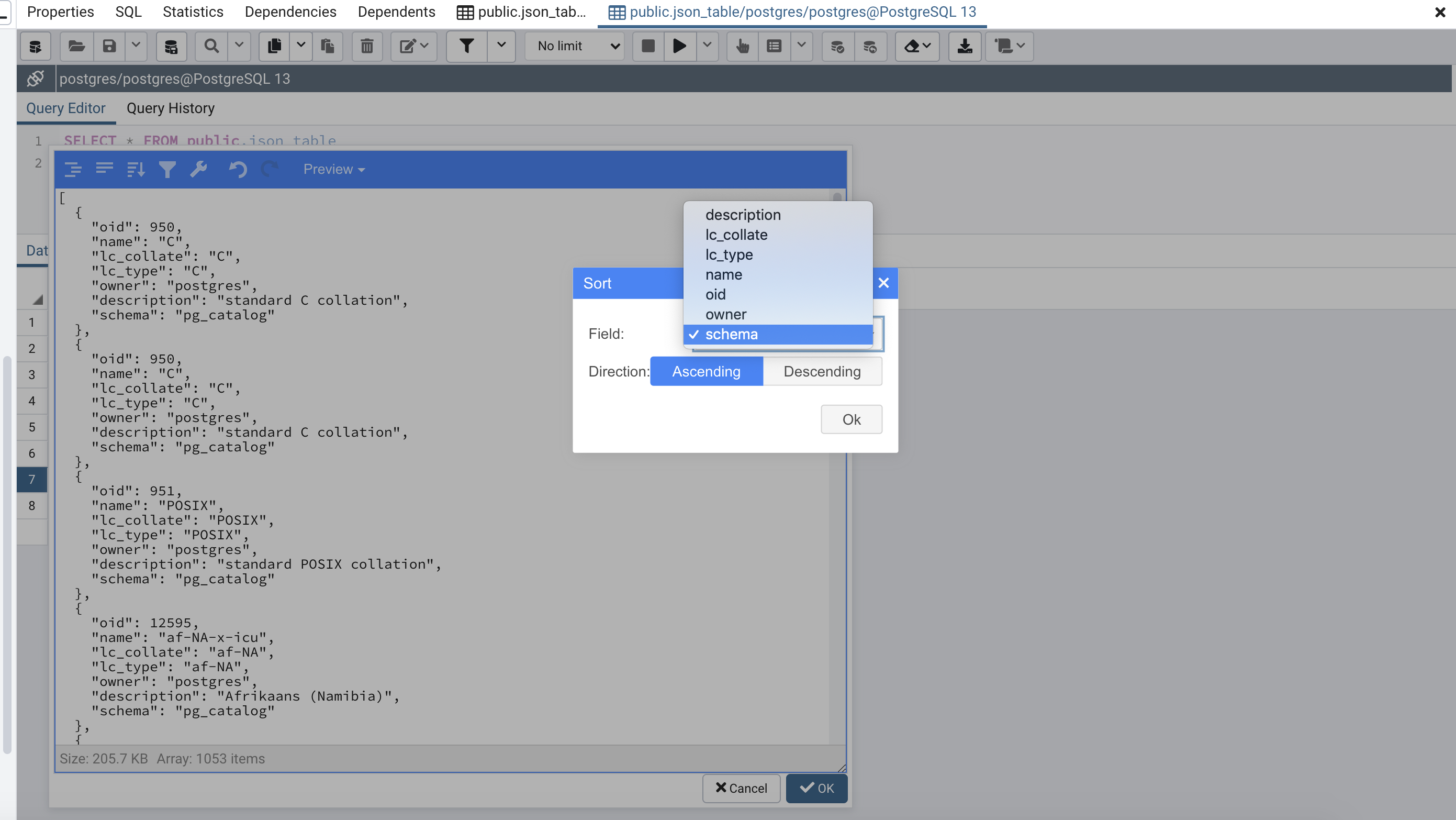Open the No limit rows dropdown
This screenshot has height=820, width=1456.
(x=575, y=46)
